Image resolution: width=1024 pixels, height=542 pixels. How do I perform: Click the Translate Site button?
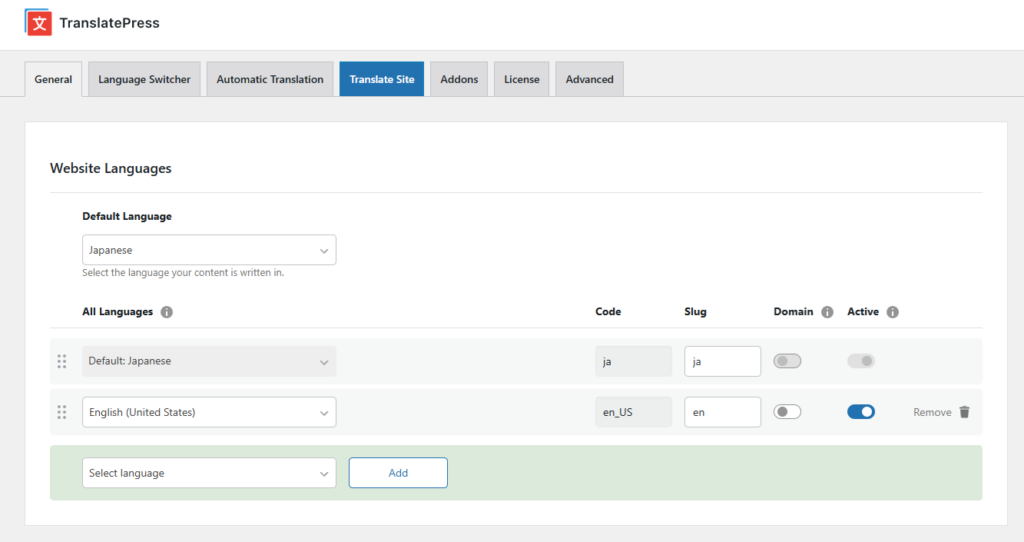382,80
